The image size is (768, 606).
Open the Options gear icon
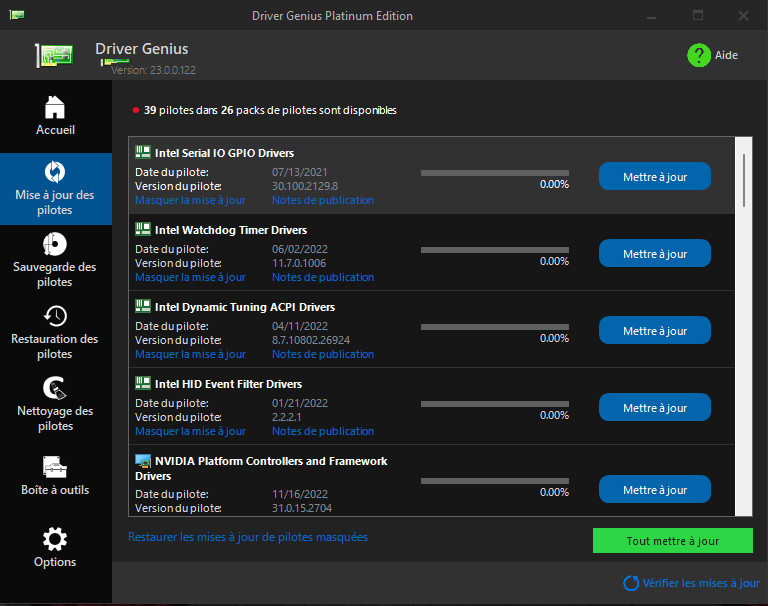coord(55,539)
